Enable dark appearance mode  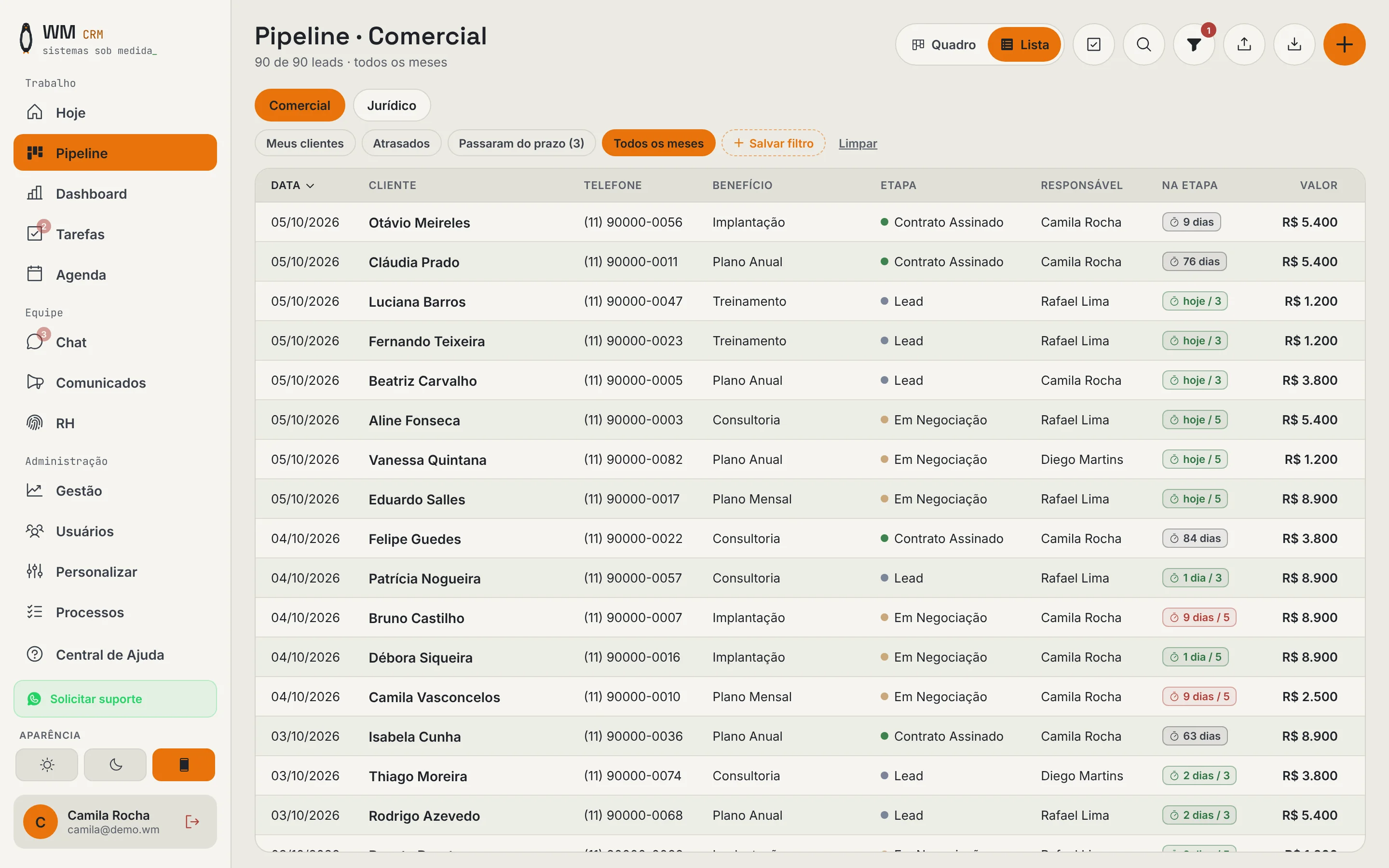pos(115,765)
